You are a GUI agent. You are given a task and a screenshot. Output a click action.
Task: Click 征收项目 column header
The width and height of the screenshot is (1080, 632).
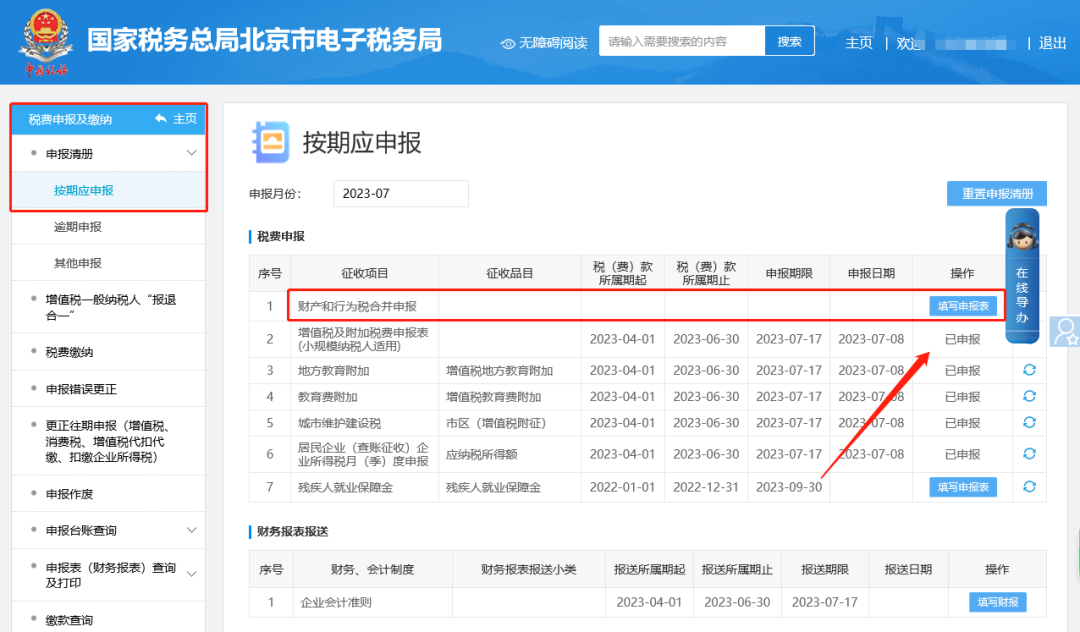coord(364,273)
